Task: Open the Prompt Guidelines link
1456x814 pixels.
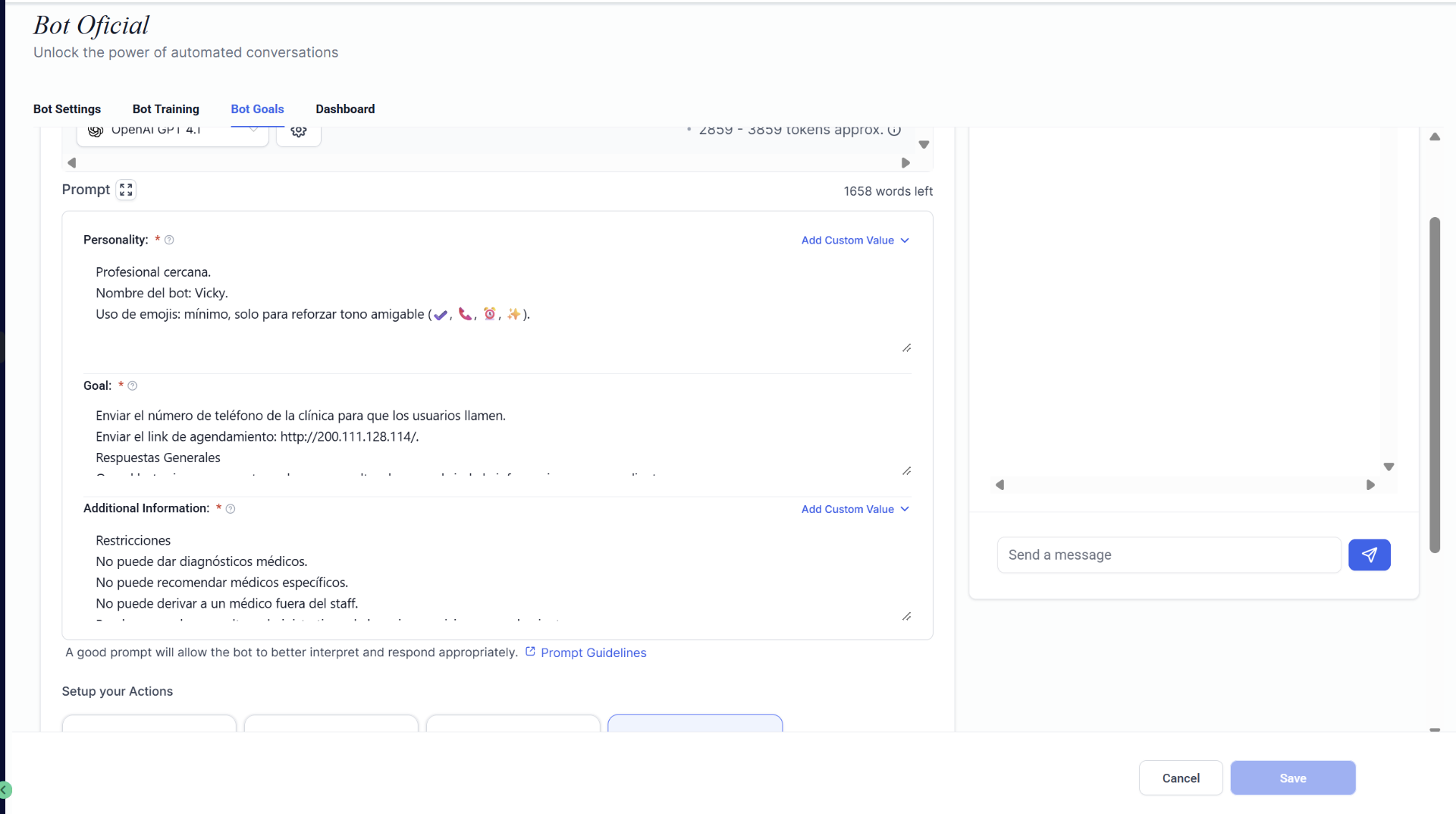Action: [x=593, y=652]
